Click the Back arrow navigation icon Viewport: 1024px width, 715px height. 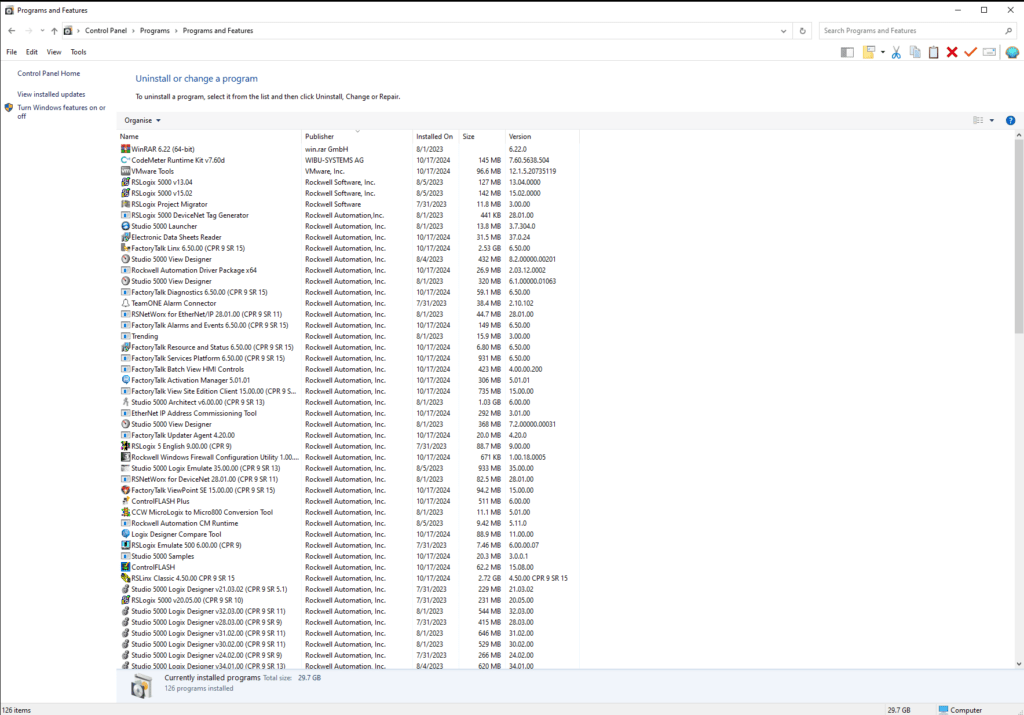[x=12, y=31]
